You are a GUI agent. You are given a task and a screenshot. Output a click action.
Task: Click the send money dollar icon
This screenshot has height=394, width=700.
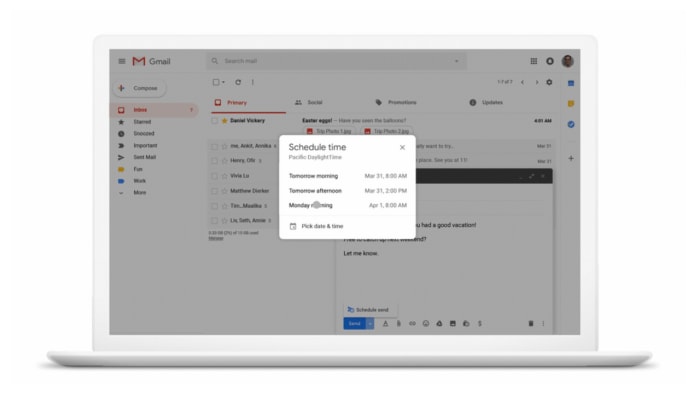(x=480, y=323)
